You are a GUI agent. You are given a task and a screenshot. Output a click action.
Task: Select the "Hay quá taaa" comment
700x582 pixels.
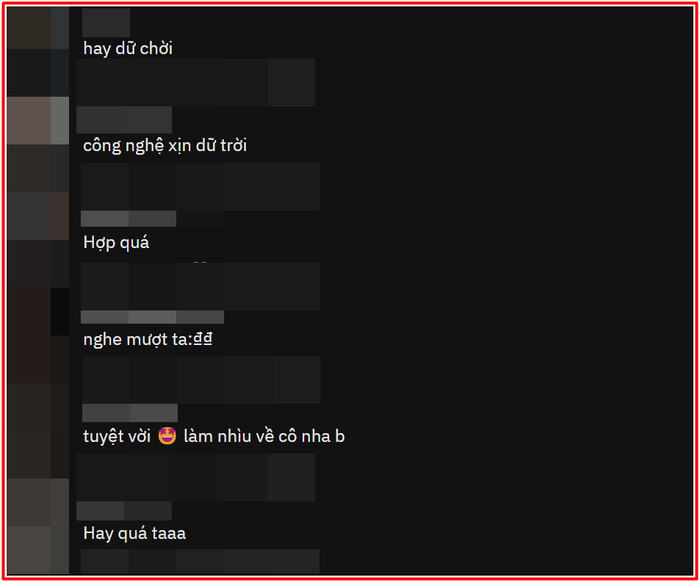[x=134, y=533]
